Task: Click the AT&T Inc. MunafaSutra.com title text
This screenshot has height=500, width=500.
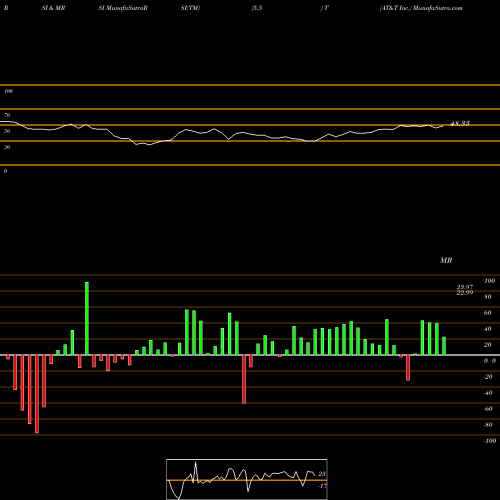Action: pos(421,8)
